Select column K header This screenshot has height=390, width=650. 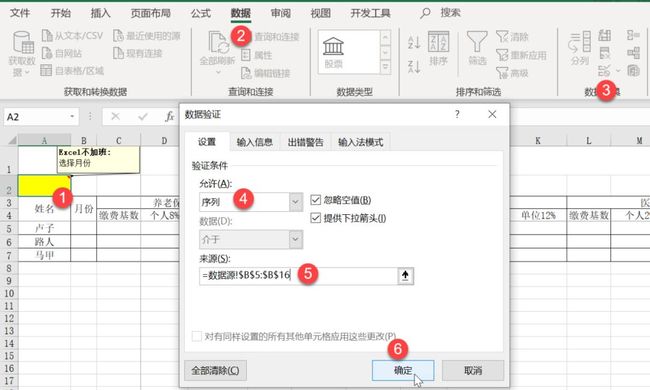(538, 140)
